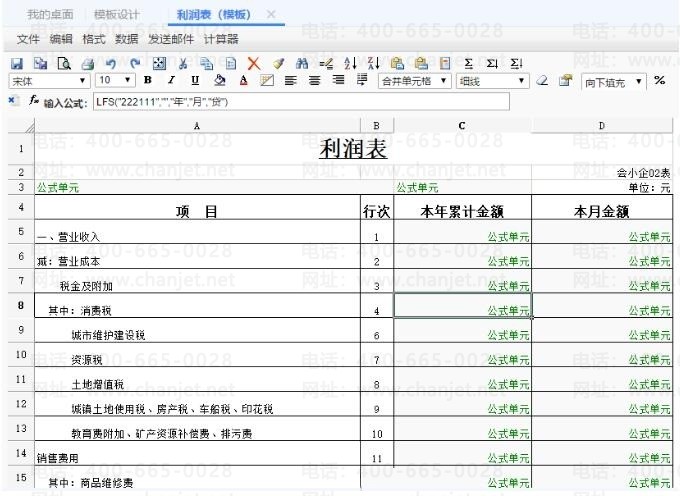
Task: Sort ascending A to Z
Action: [350, 64]
